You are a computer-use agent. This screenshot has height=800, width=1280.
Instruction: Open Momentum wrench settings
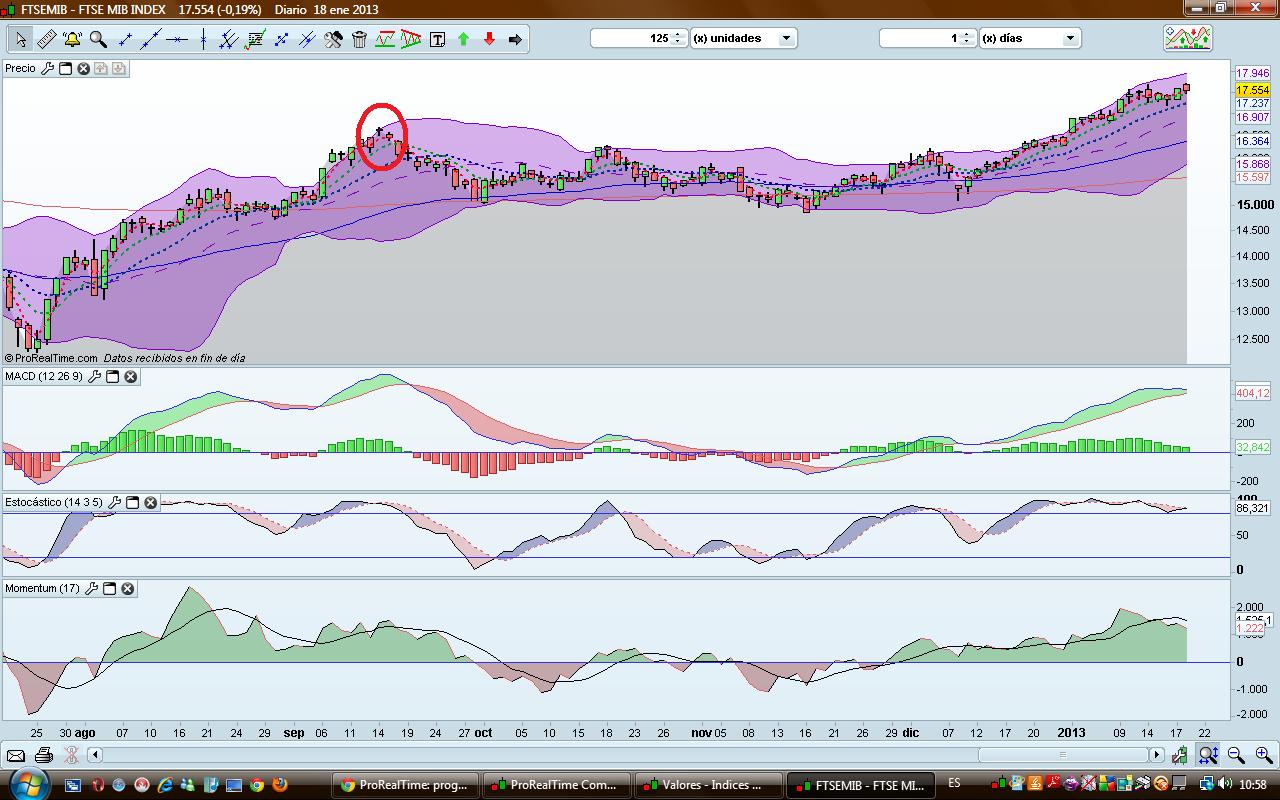92,589
